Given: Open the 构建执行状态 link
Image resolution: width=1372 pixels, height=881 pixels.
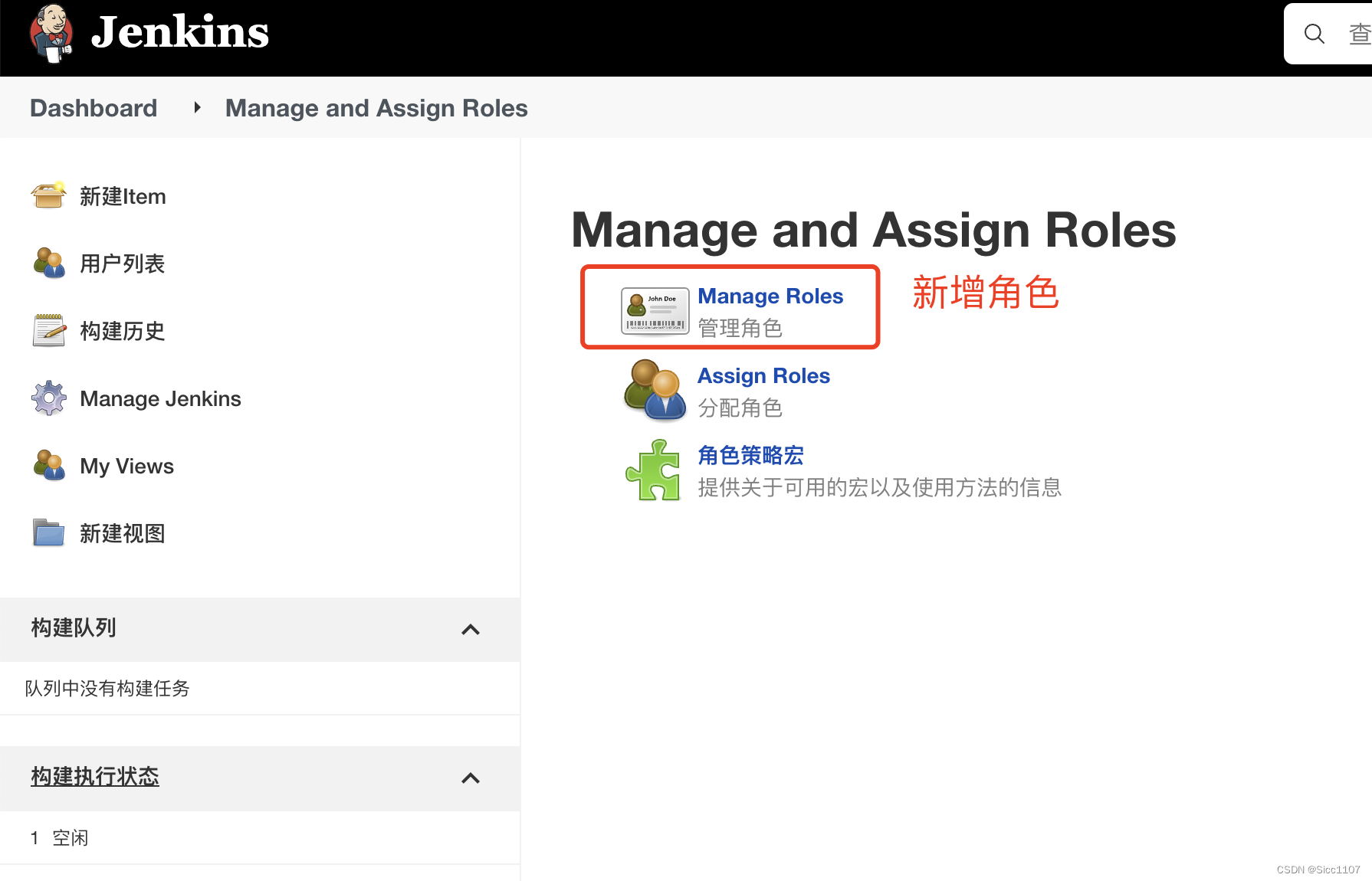Looking at the screenshot, I should [x=95, y=776].
